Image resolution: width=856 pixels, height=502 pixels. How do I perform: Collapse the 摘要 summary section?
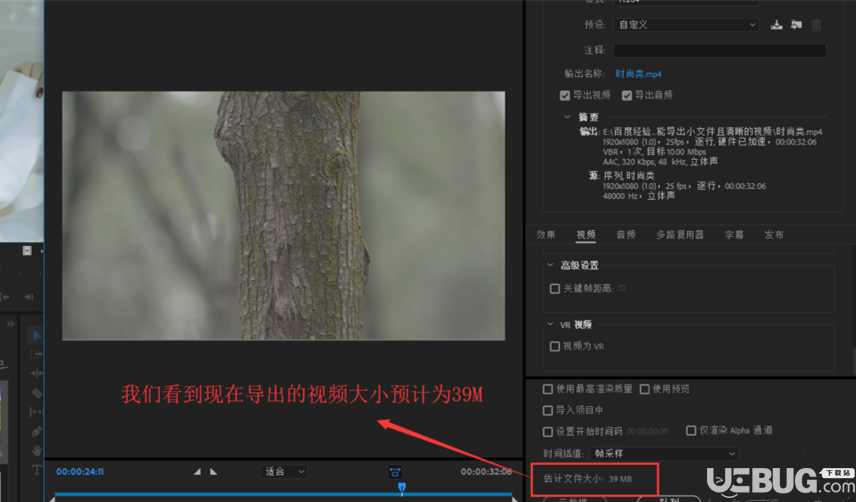[567, 117]
